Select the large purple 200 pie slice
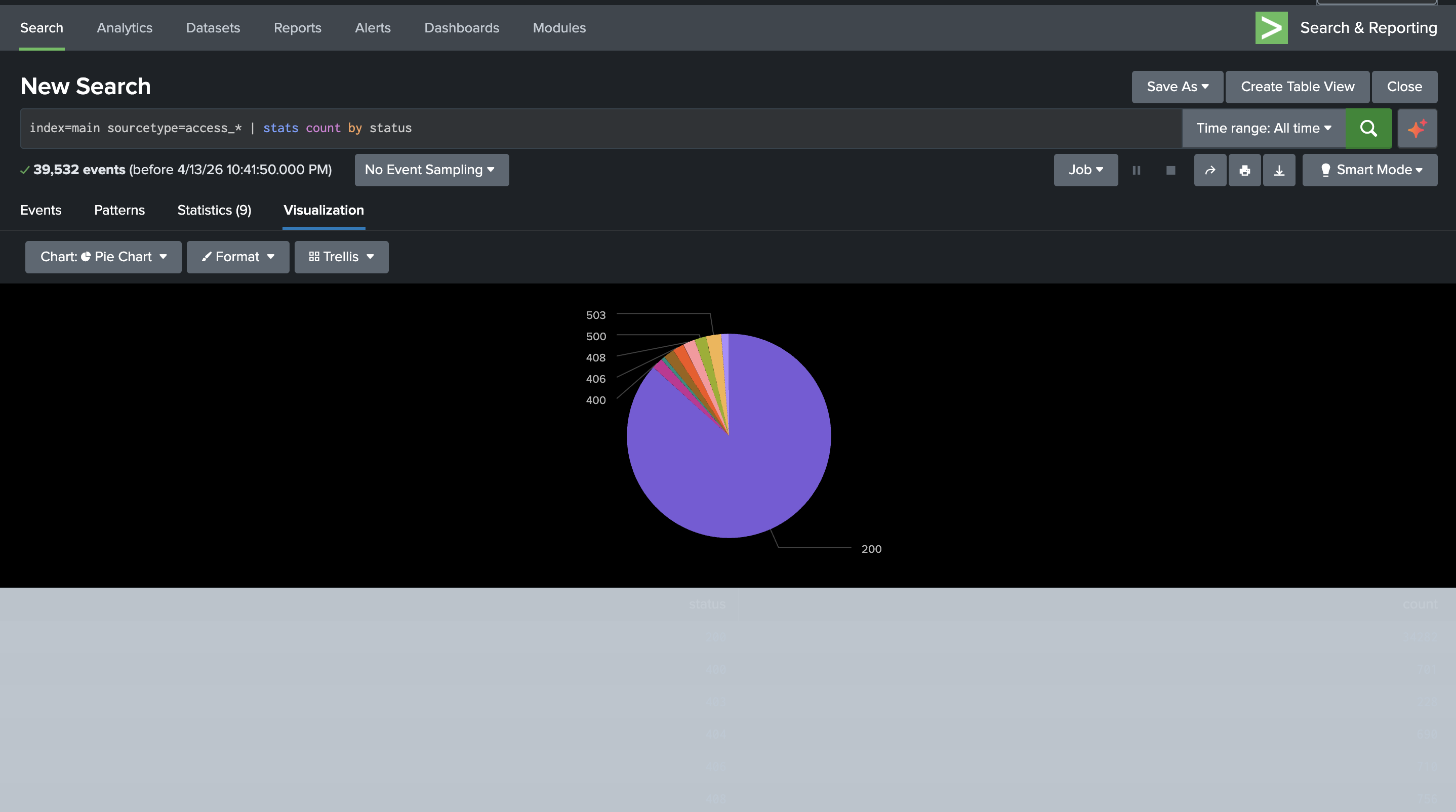1456x812 pixels. point(752,463)
